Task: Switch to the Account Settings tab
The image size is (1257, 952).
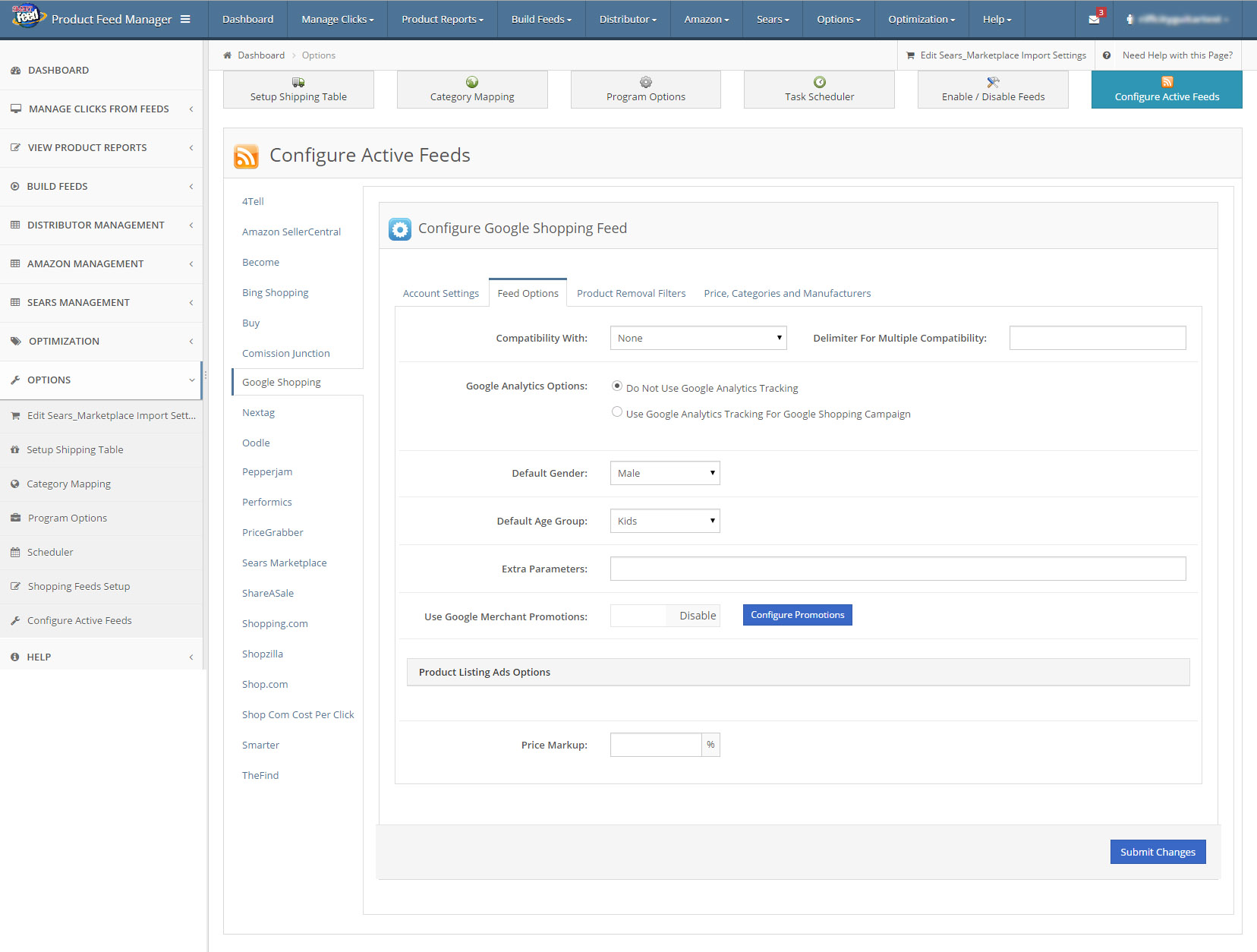Action: coord(441,294)
